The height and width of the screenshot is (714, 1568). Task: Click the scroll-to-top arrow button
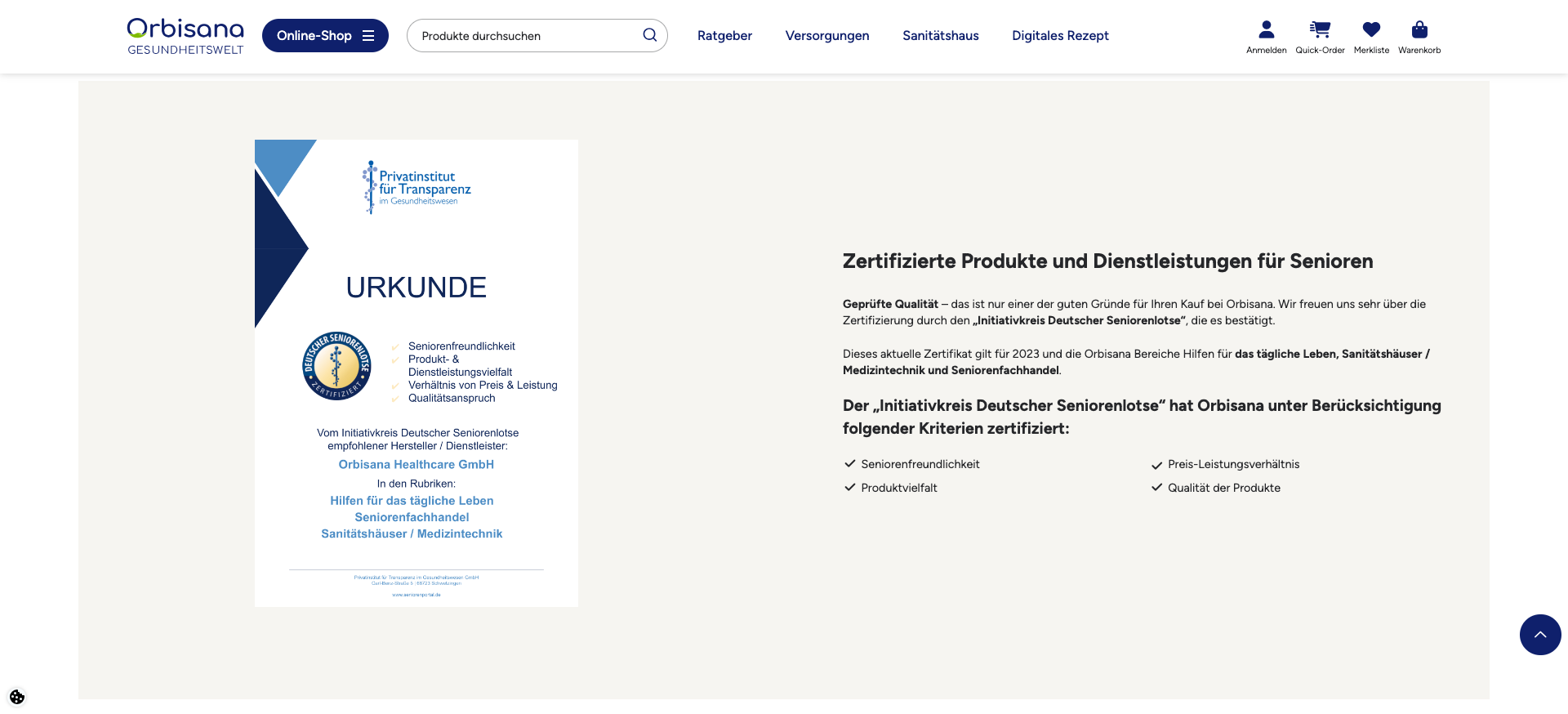1539,635
